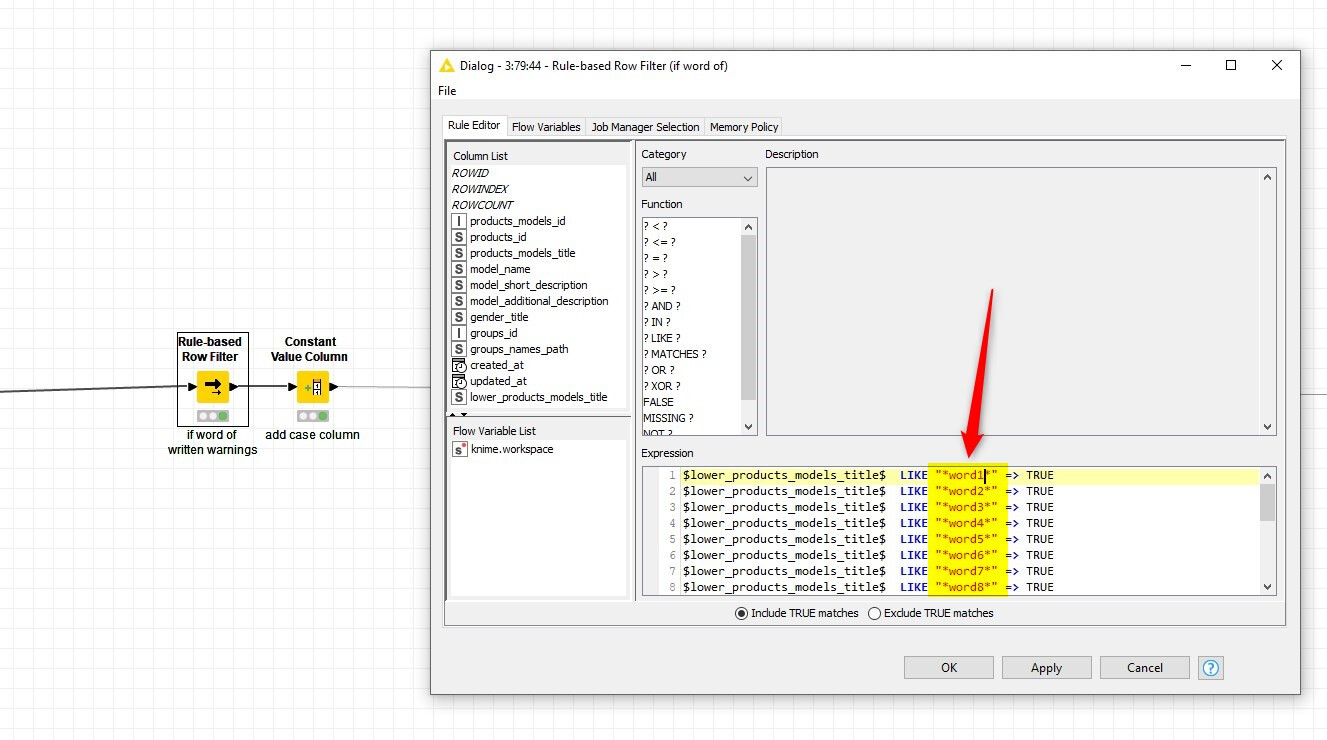Confirm the dialog with OK
Screen dimensions: 1327x740
[x=948, y=667]
